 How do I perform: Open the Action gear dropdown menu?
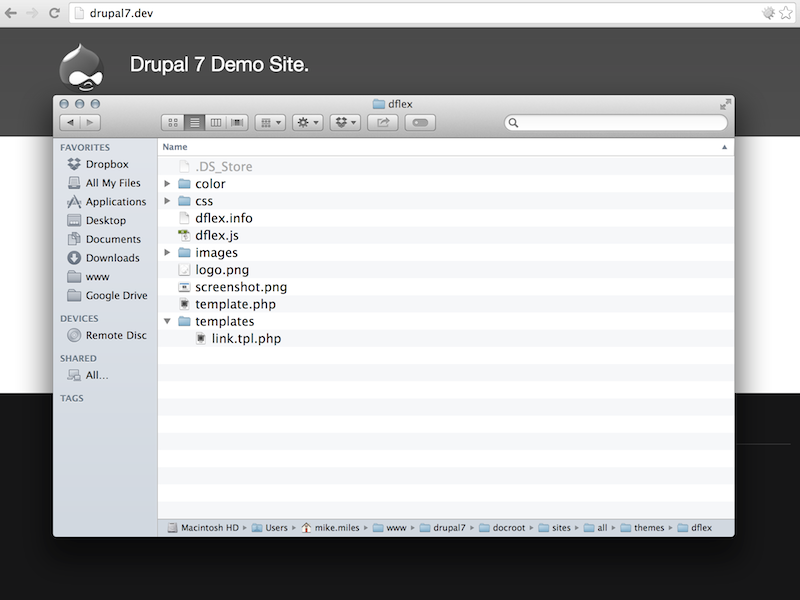(307, 122)
